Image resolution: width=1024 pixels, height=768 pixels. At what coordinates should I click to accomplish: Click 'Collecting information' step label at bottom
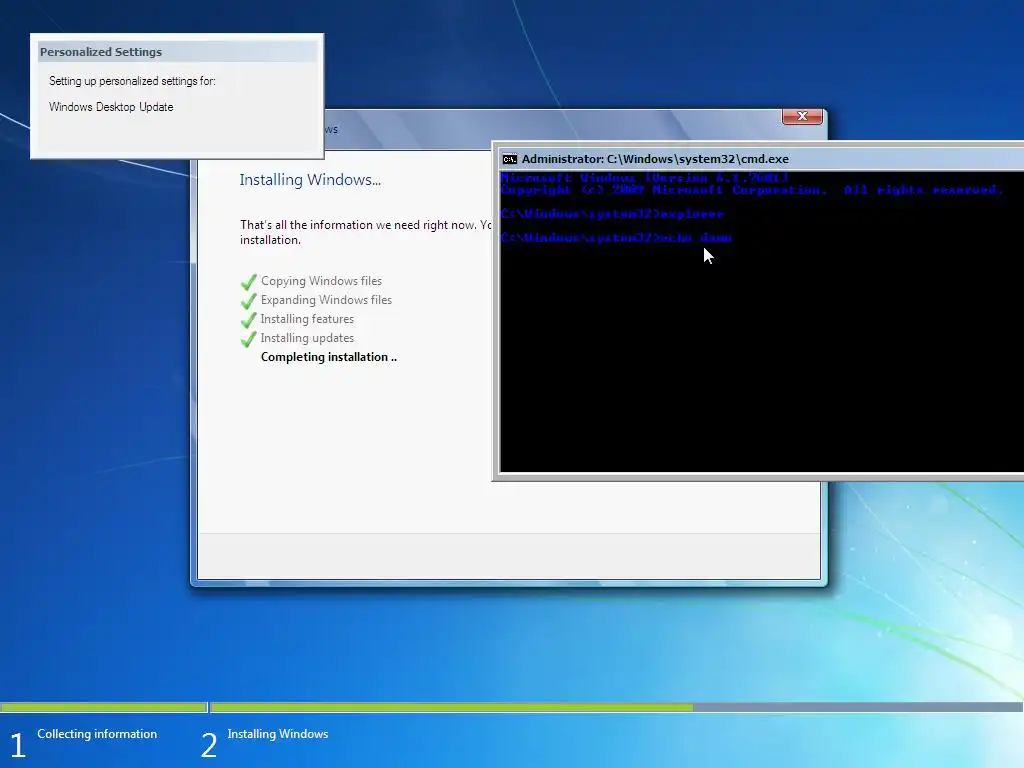pos(97,734)
